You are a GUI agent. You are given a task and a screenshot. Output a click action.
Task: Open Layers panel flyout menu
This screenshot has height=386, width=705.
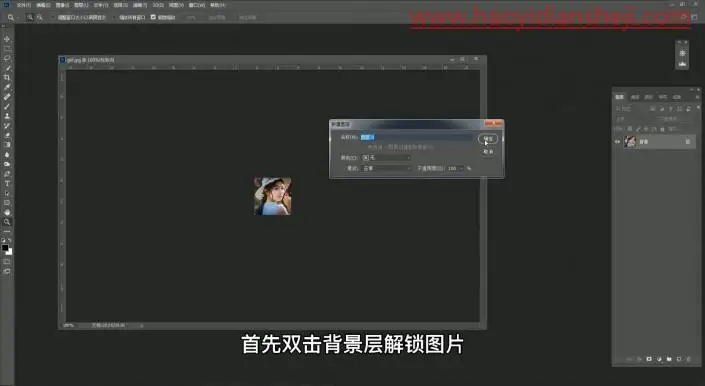pos(697,97)
